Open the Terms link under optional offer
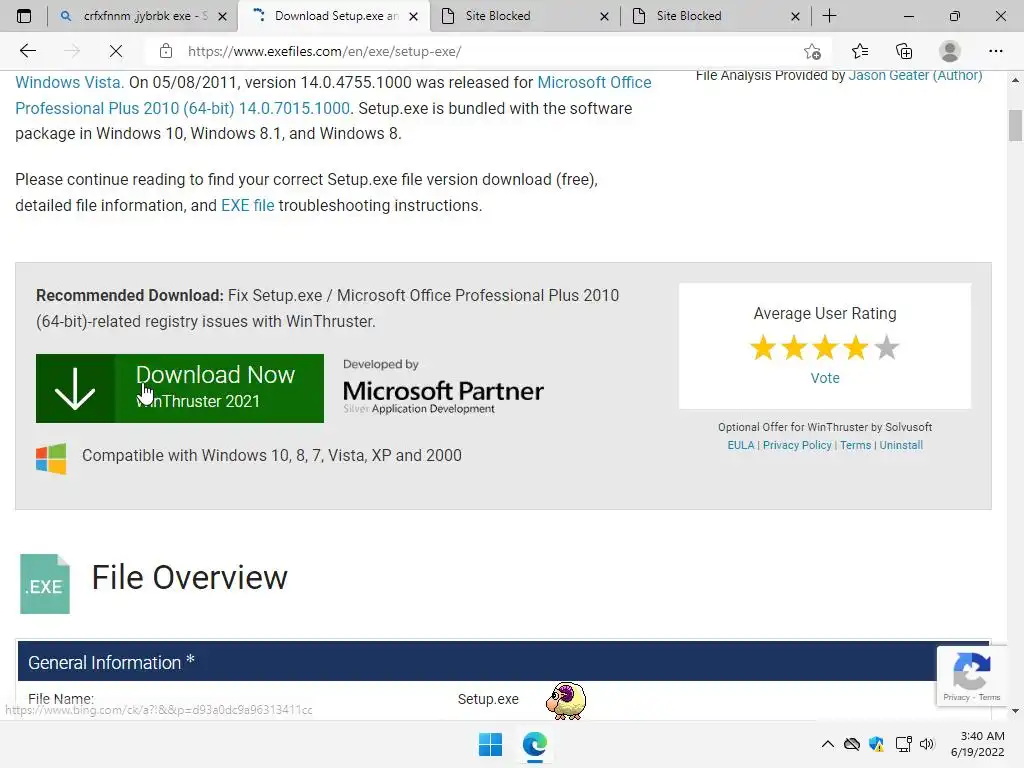The image size is (1024, 768). click(x=856, y=445)
